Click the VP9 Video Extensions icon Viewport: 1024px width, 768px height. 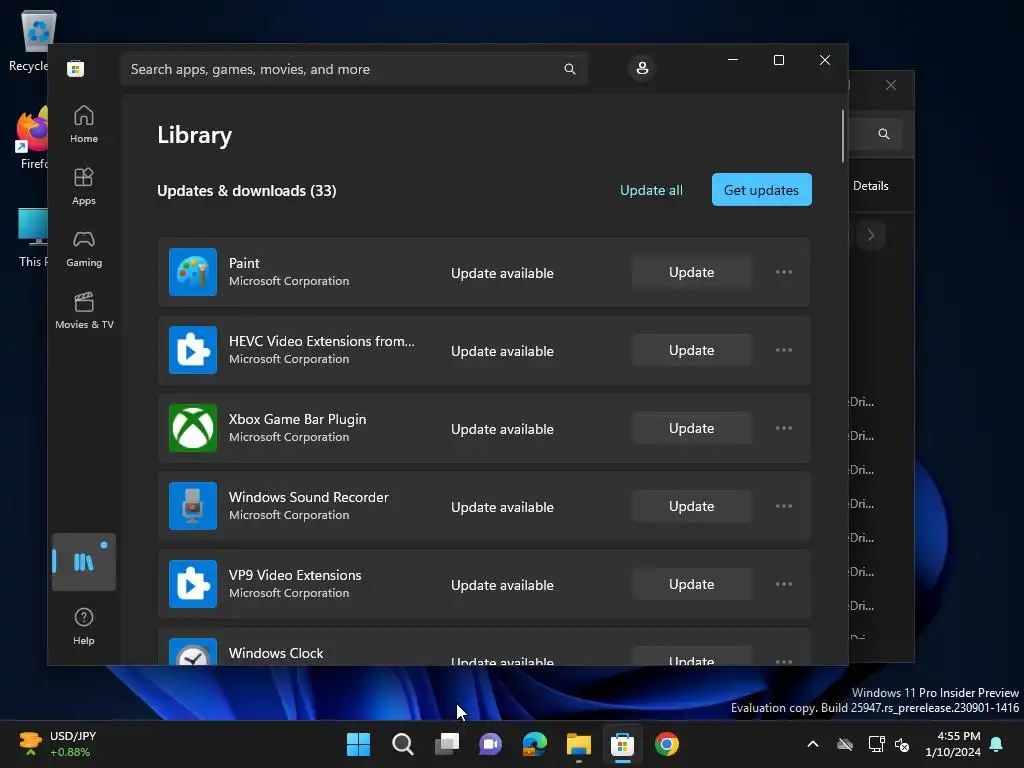pos(193,584)
